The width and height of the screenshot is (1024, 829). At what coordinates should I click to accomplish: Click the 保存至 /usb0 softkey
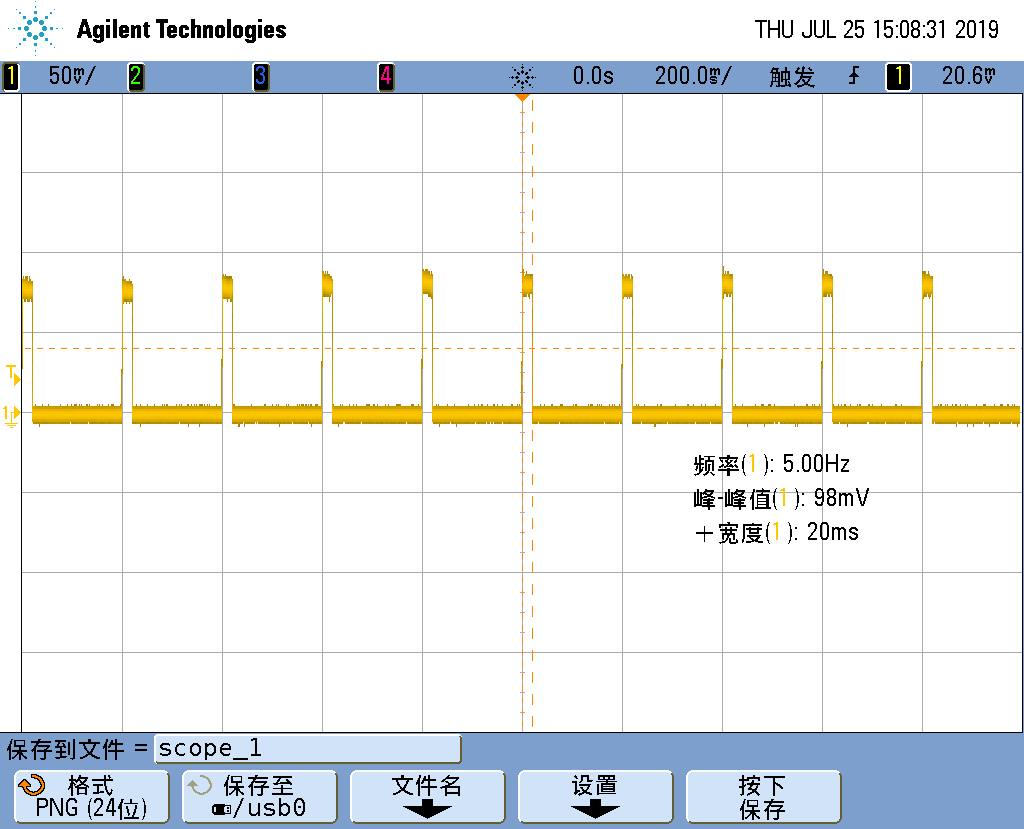pyautogui.click(x=259, y=796)
